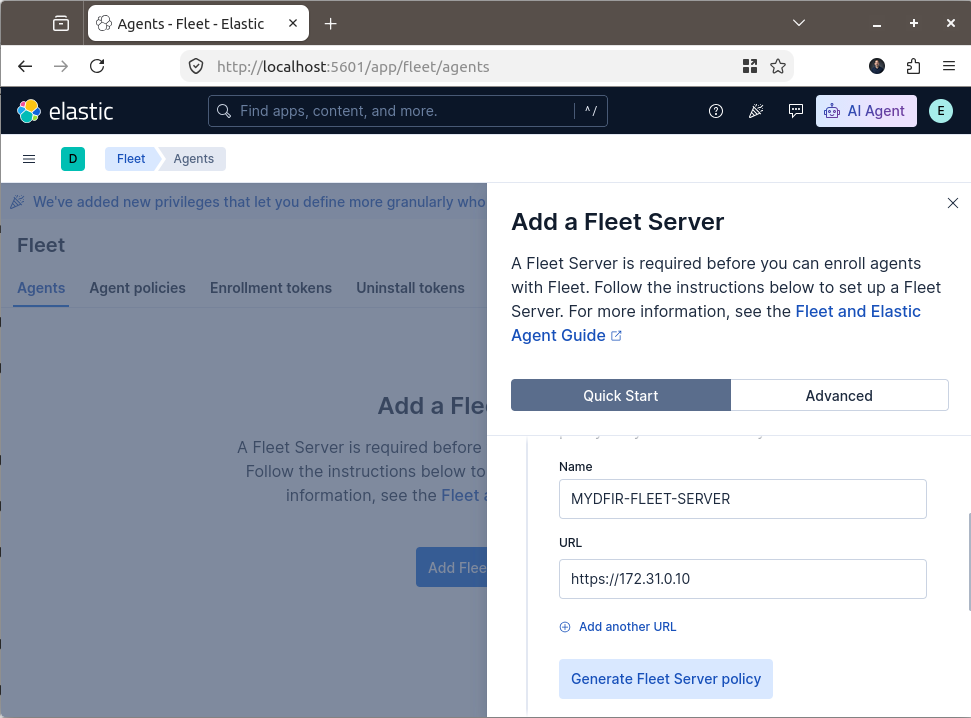Click the site security shield icon
The image size is (971, 718).
(196, 66)
